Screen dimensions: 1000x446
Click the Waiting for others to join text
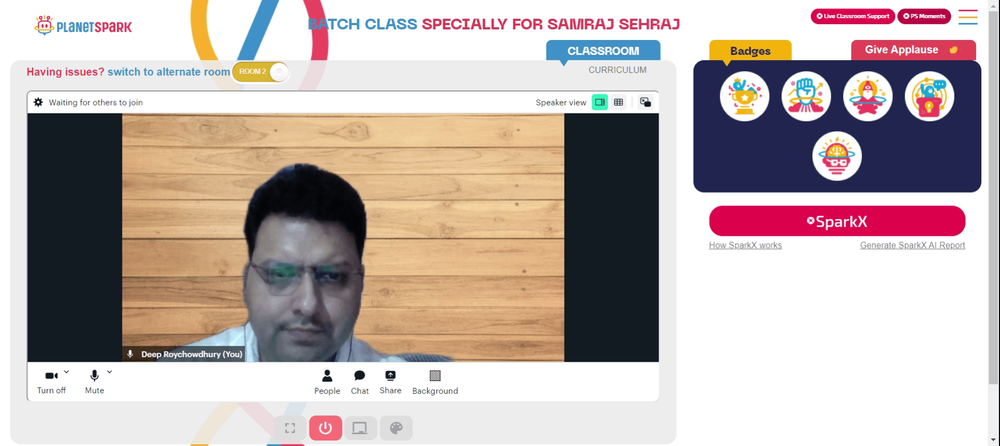[96, 102]
